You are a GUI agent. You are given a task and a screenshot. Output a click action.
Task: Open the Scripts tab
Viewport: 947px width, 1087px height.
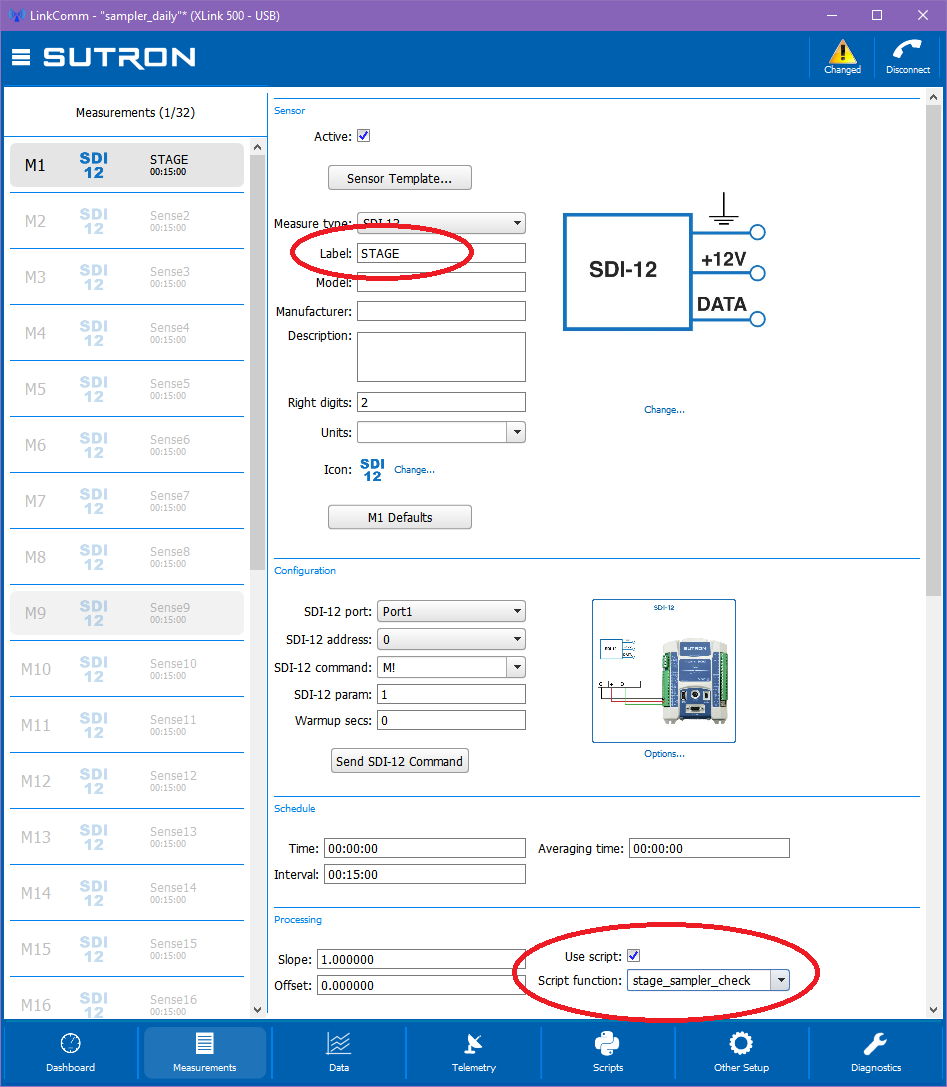click(x=608, y=1052)
